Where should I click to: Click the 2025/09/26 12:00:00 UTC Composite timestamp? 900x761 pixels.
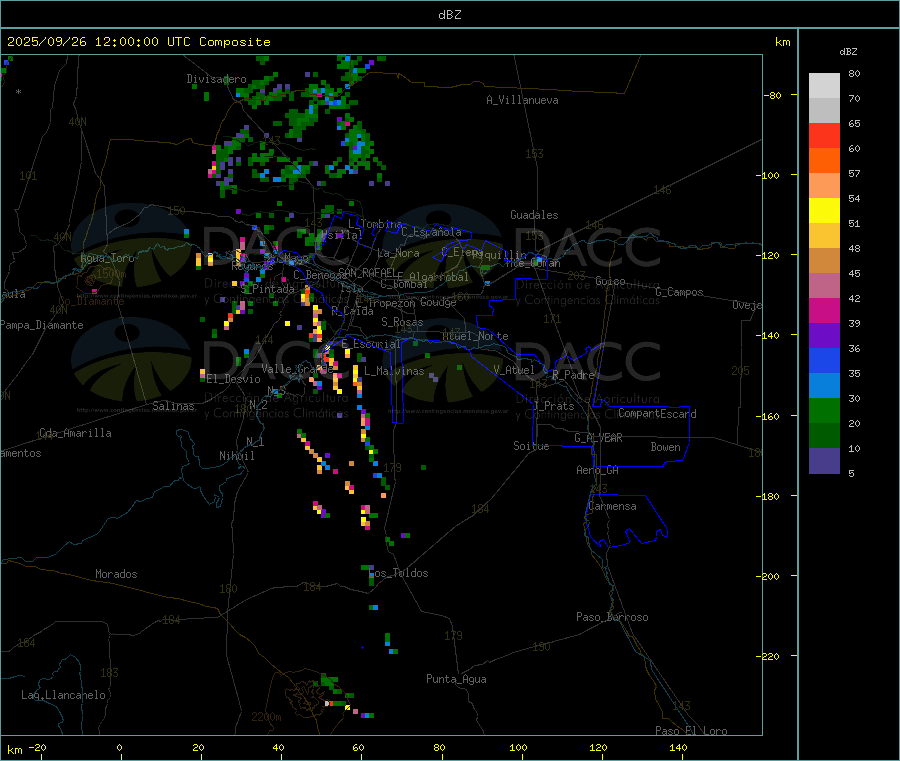[x=138, y=42]
